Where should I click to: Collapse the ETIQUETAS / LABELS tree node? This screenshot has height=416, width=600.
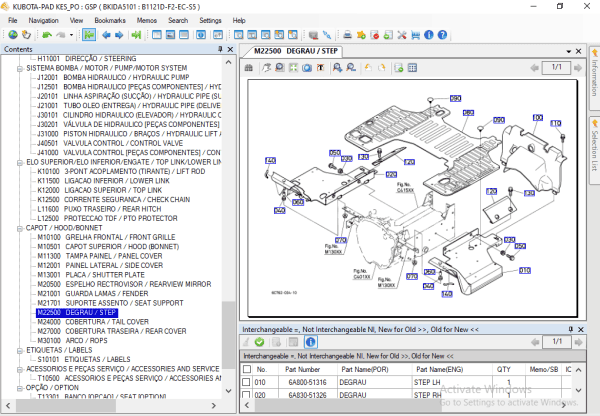[20, 351]
